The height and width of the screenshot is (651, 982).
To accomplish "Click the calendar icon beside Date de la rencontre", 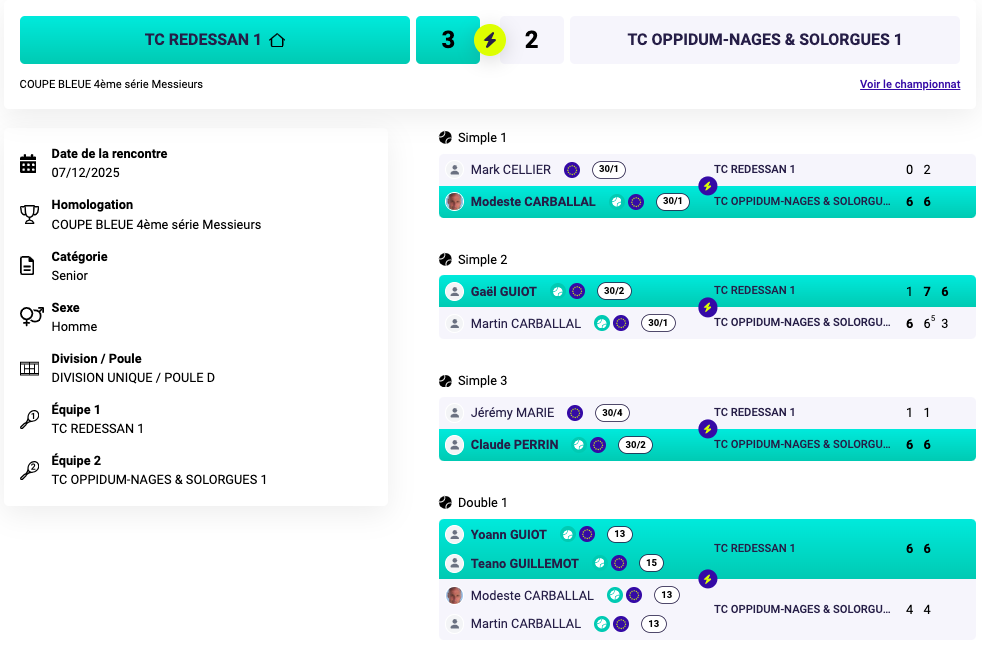I will 29,163.
